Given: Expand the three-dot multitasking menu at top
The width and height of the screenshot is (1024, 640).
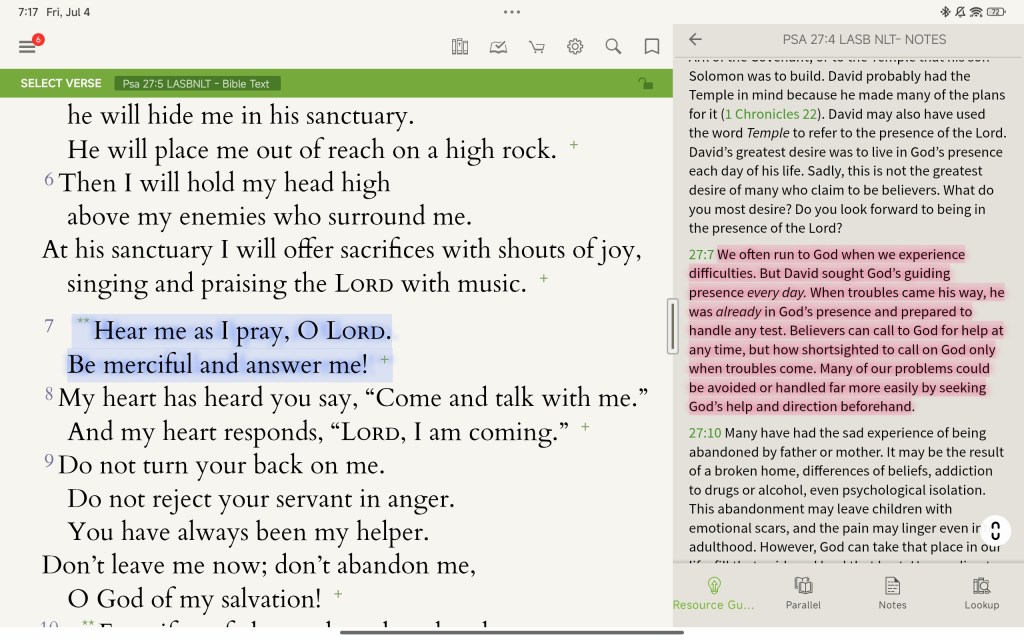Looking at the screenshot, I should [x=512, y=12].
